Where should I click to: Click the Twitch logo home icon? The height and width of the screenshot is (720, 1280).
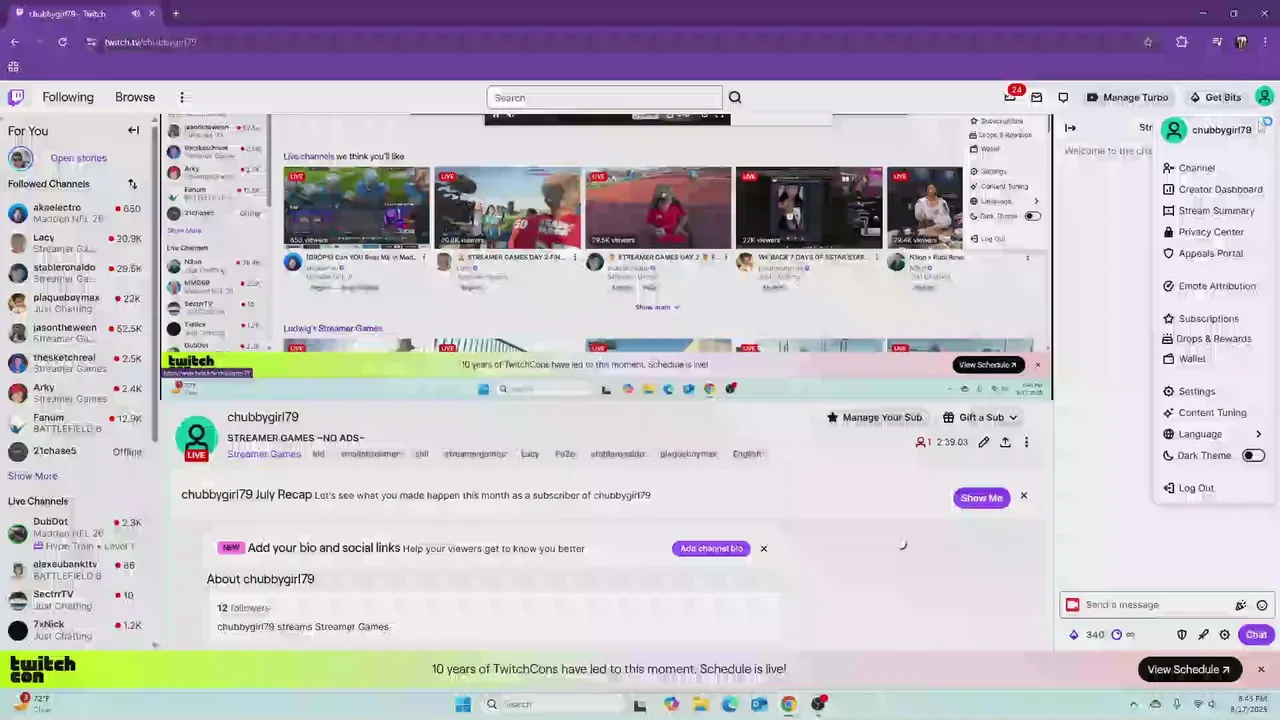click(x=16, y=97)
